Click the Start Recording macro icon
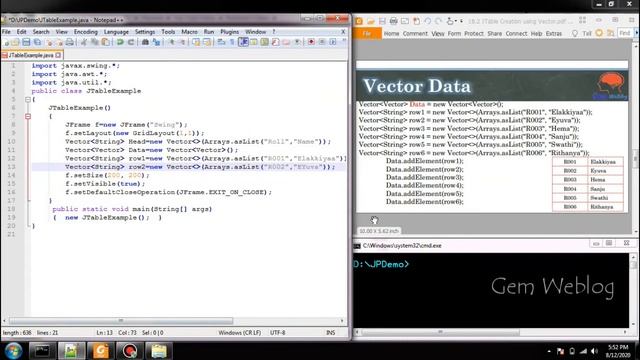This screenshot has height=360, width=640. coord(311,42)
